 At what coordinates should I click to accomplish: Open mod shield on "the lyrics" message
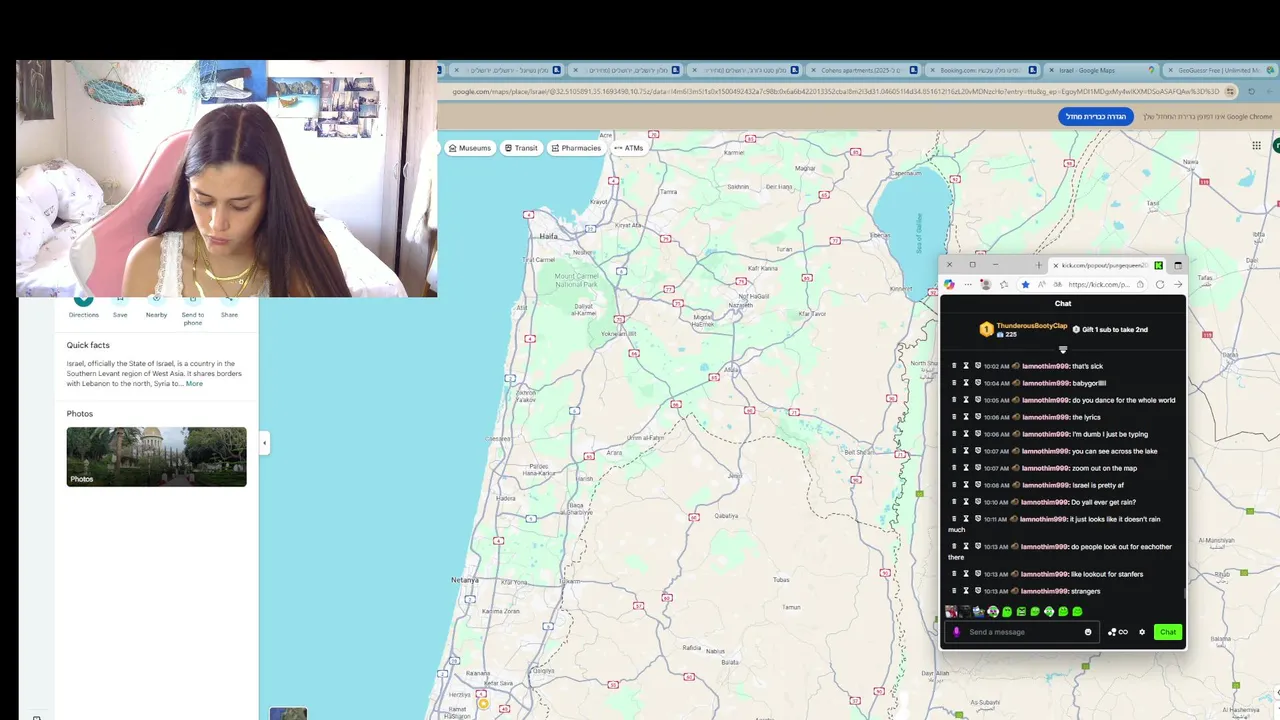coord(978,417)
